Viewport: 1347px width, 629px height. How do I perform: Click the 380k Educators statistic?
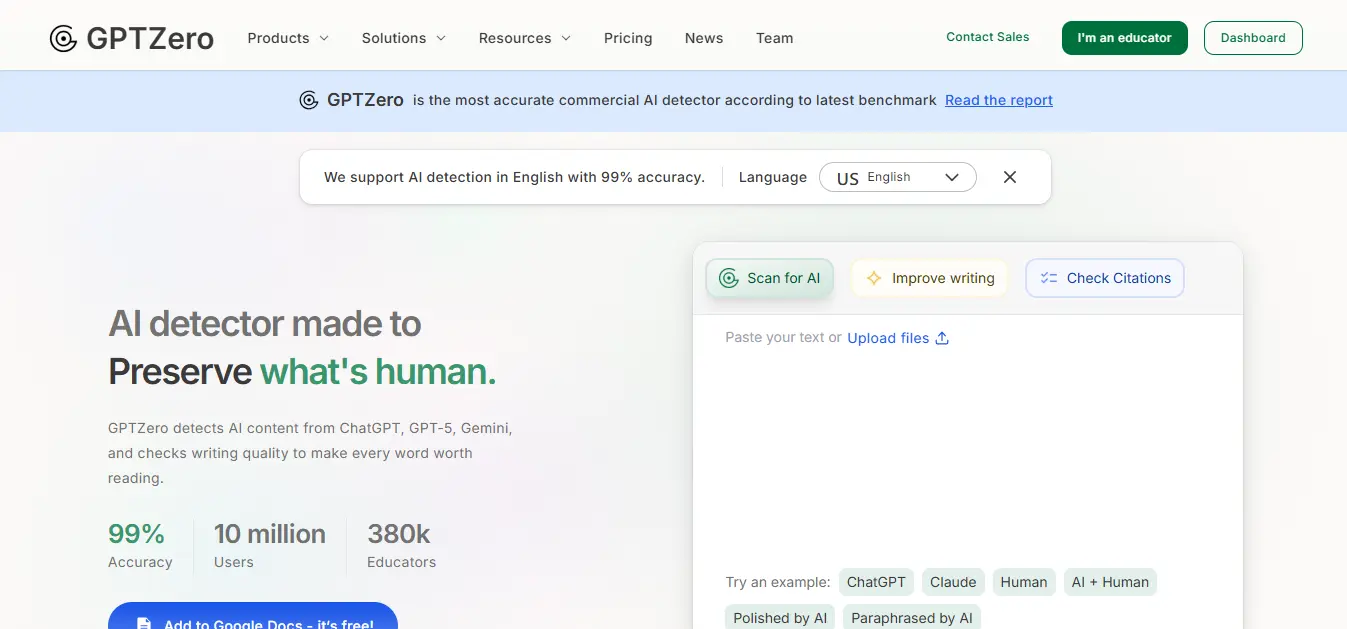(x=401, y=546)
